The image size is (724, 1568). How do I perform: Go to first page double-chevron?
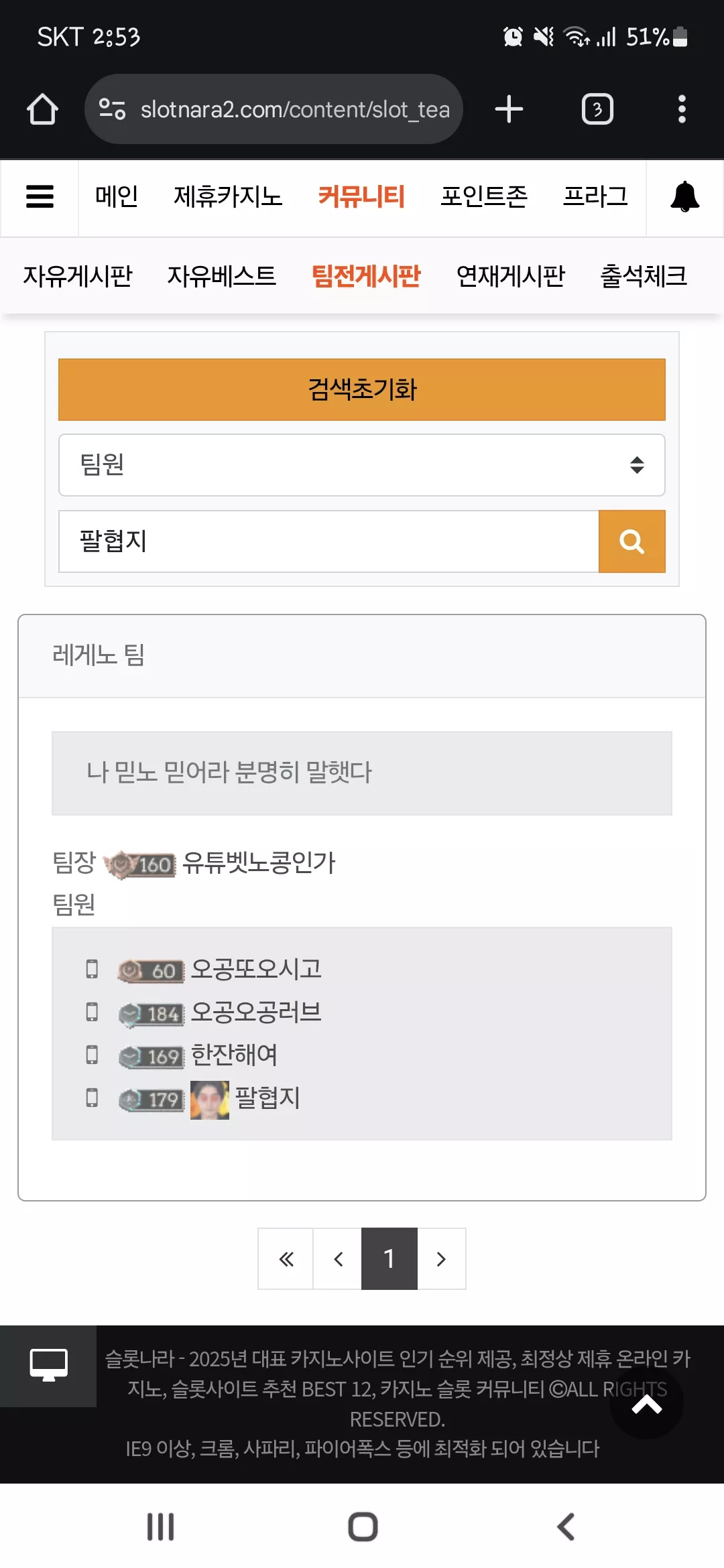click(x=286, y=1259)
